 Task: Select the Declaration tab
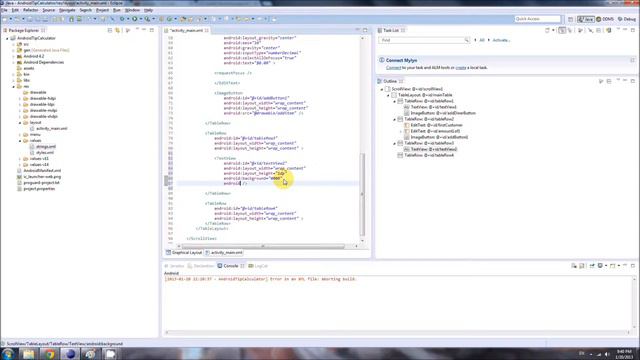click(200, 266)
